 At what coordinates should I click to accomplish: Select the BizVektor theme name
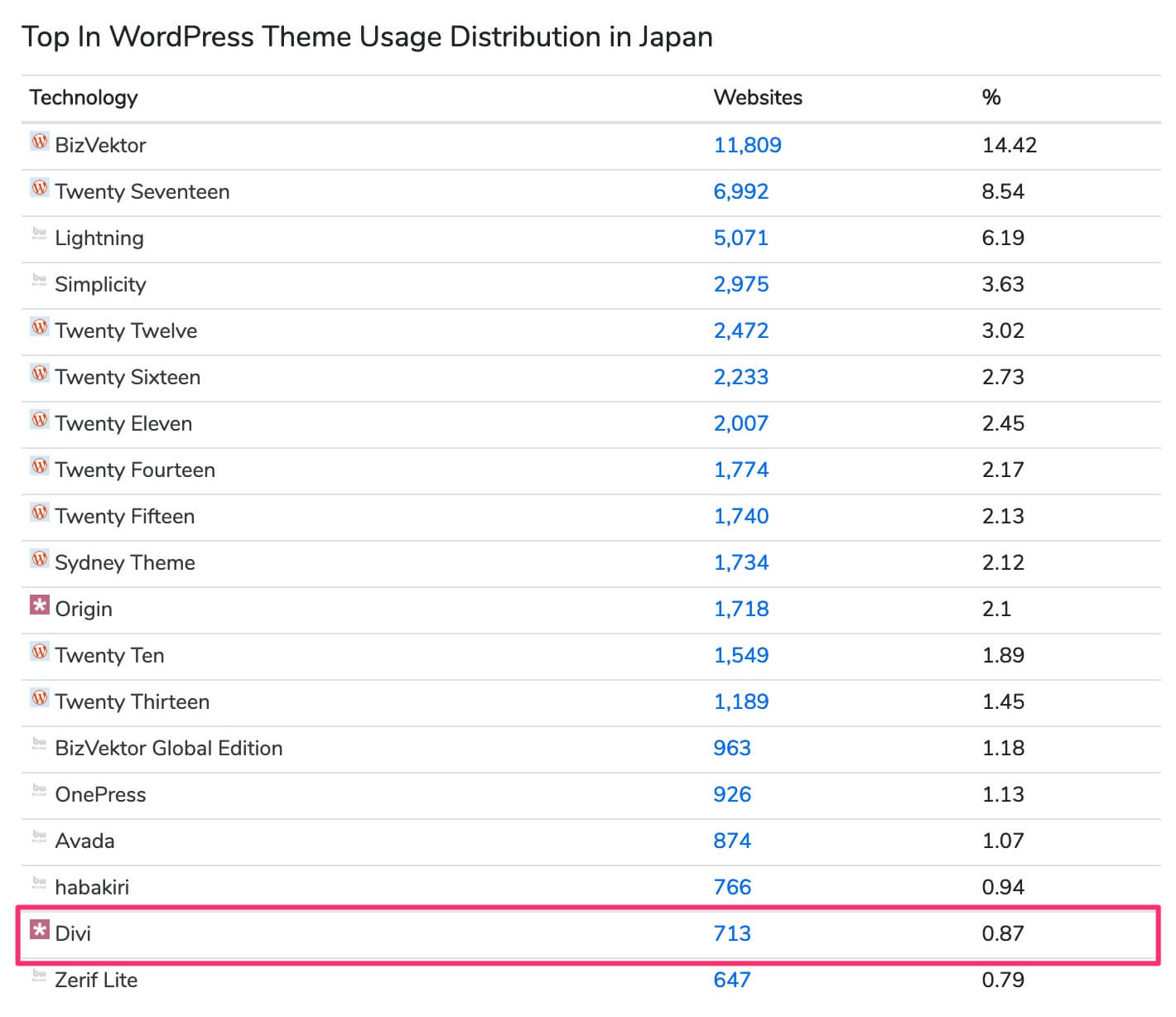(x=100, y=145)
